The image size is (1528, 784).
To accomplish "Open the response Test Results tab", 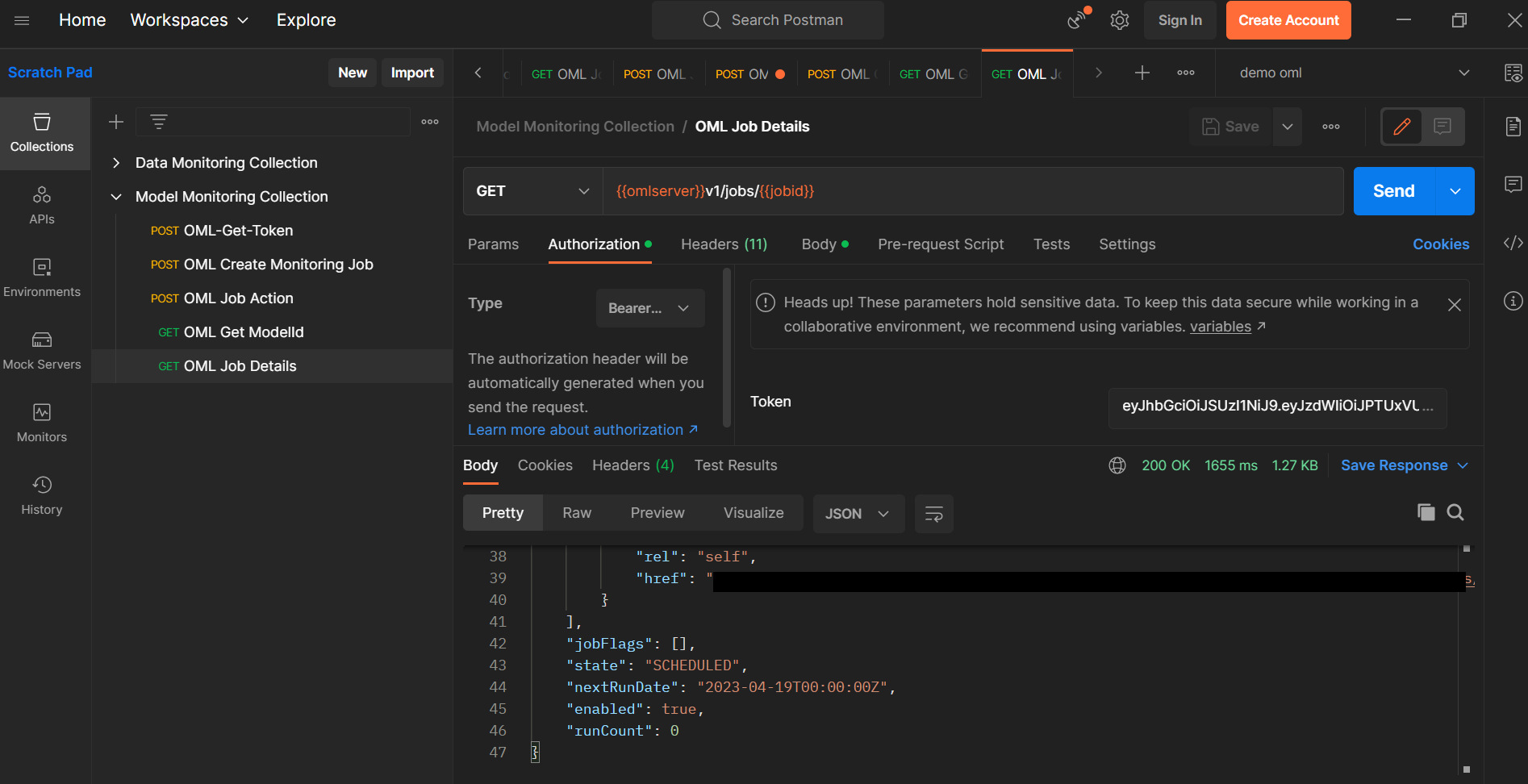I will tap(735, 465).
